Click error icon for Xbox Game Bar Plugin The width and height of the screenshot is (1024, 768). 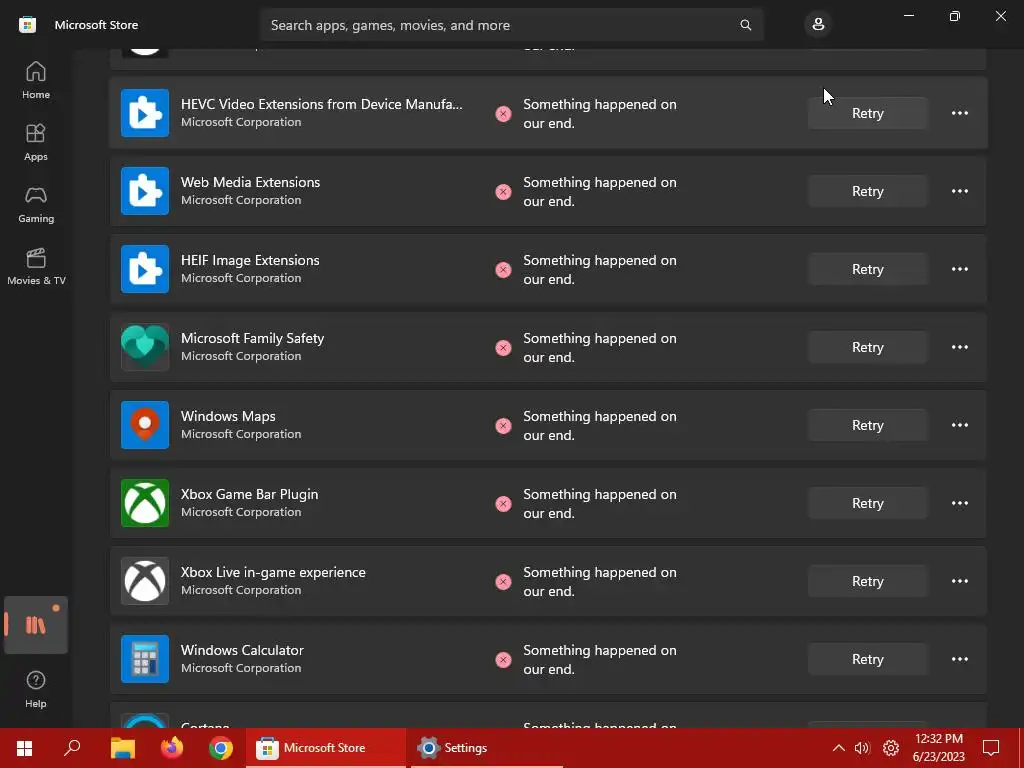pyautogui.click(x=503, y=504)
